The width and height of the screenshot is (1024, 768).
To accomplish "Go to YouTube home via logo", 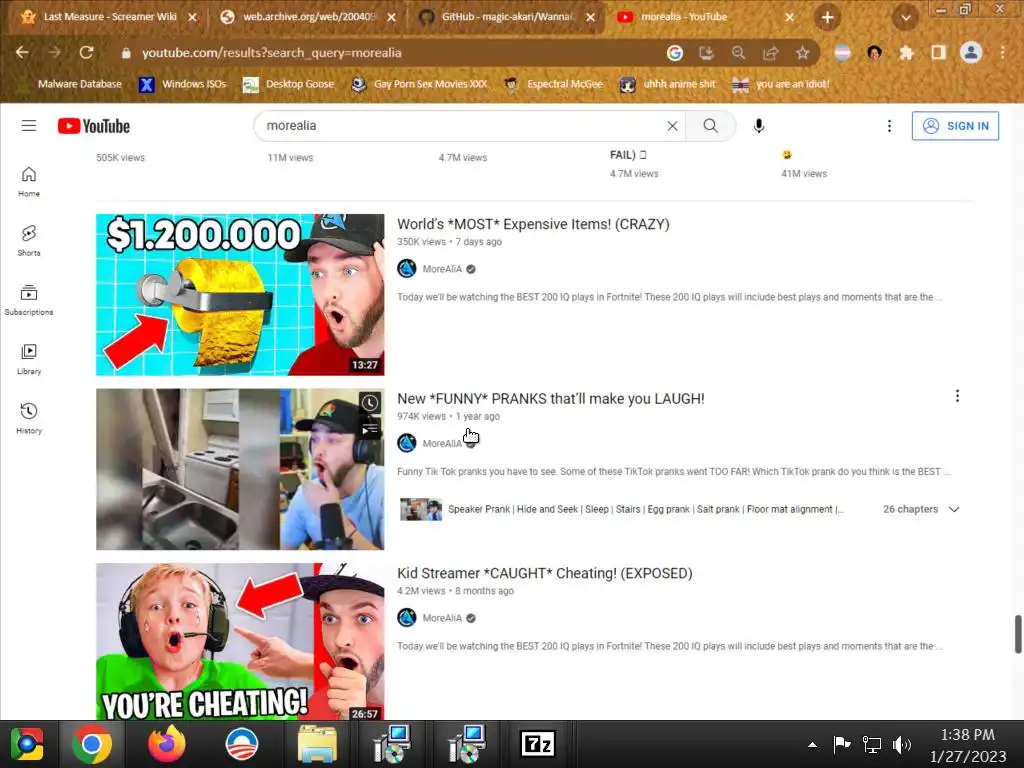I will click(x=93, y=125).
